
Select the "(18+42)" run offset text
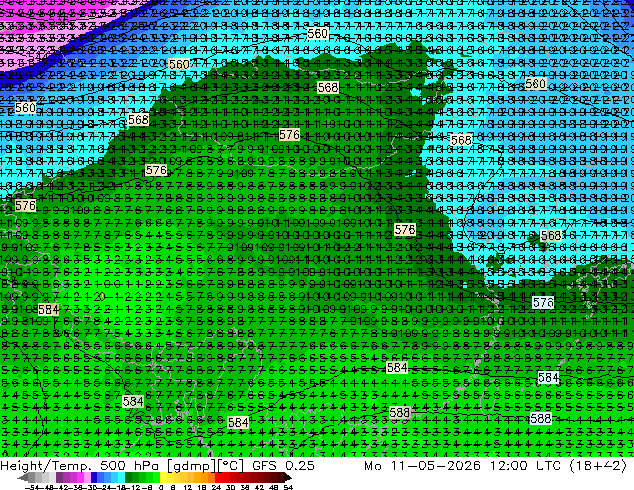[x=598, y=466]
